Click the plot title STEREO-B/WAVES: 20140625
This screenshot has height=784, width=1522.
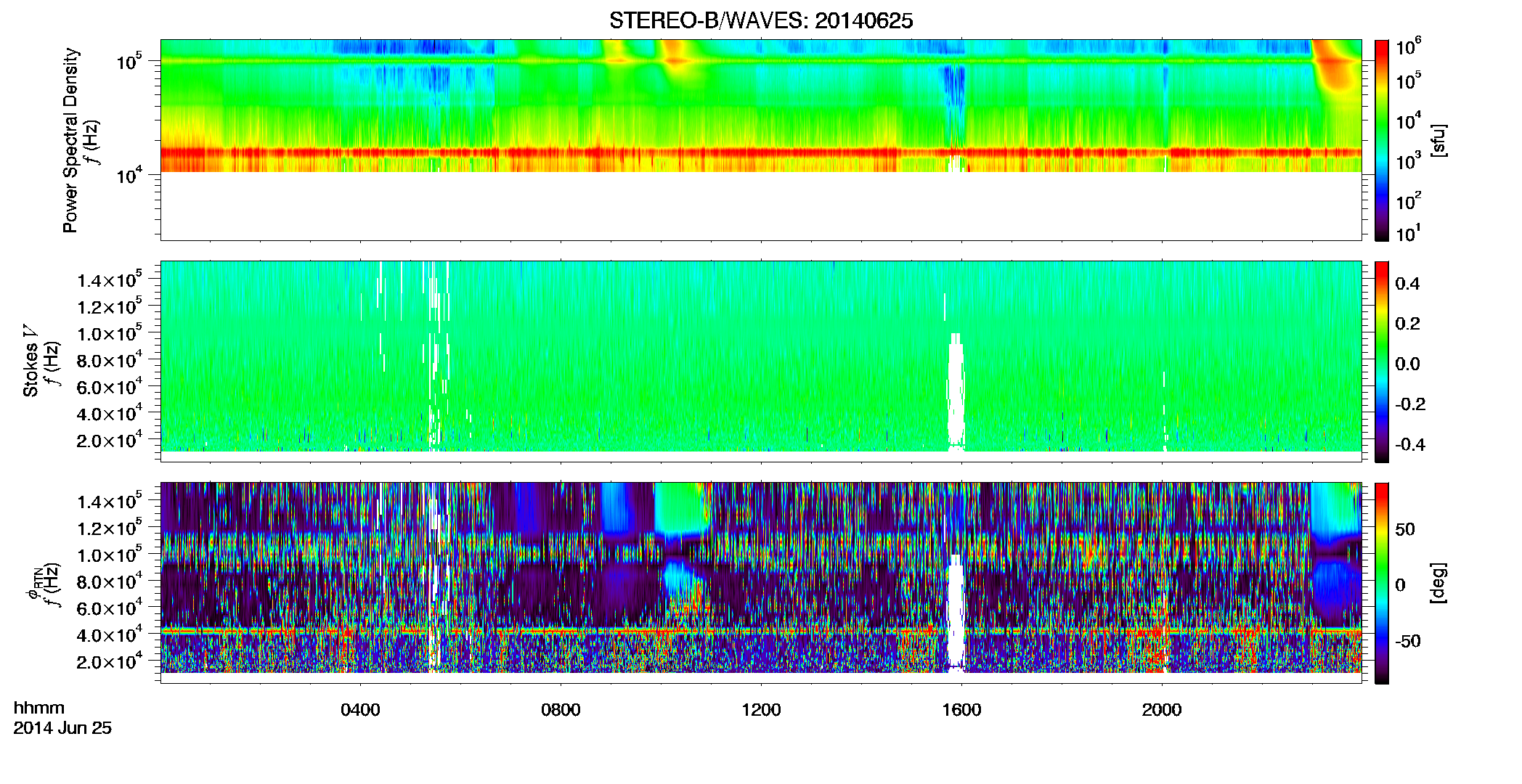(x=761, y=20)
